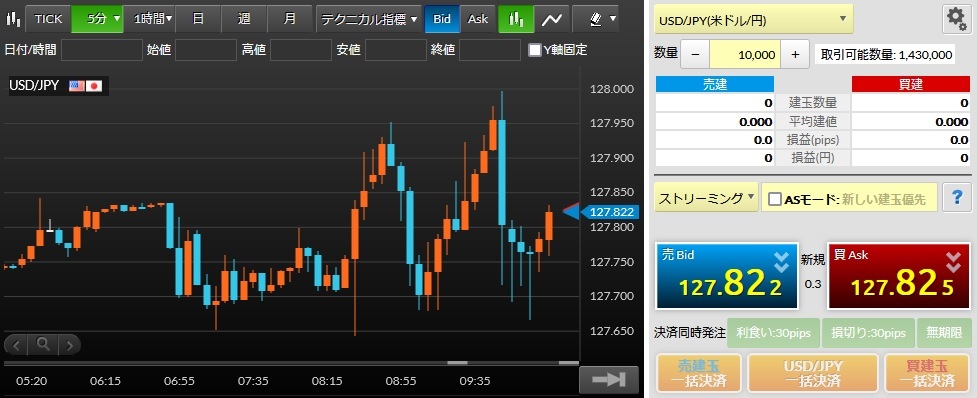Click the 売 Bid 127.822 sell button
Image resolution: width=977 pixels, height=398 pixels.
click(x=727, y=276)
